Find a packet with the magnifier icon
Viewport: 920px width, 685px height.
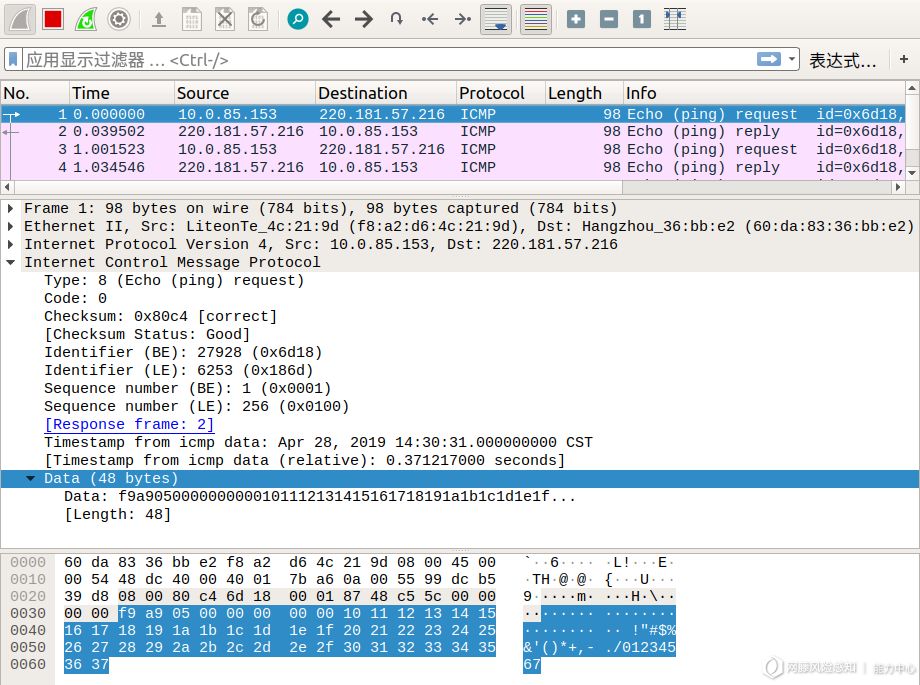(x=298, y=19)
